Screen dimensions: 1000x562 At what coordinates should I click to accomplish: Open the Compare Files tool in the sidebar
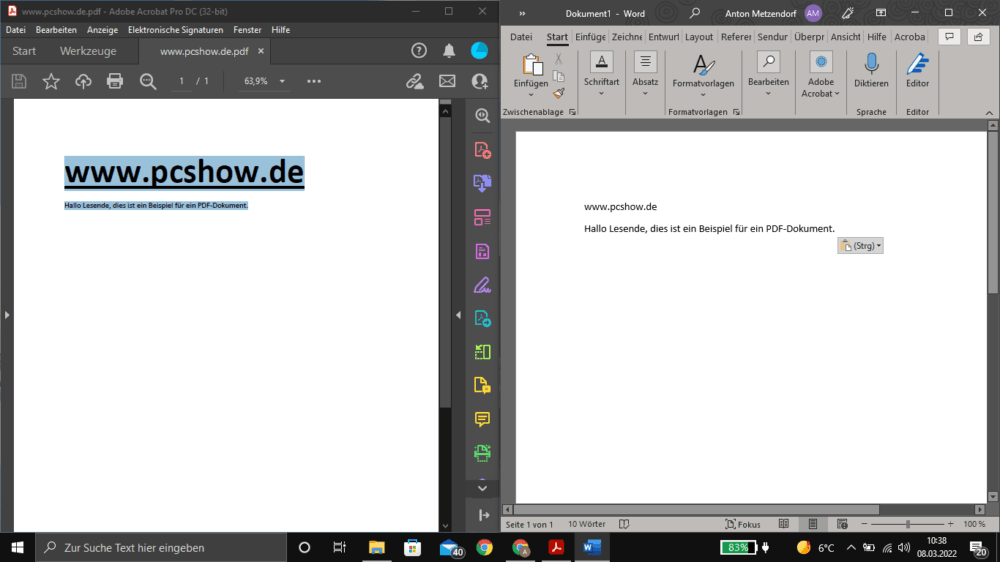click(483, 351)
